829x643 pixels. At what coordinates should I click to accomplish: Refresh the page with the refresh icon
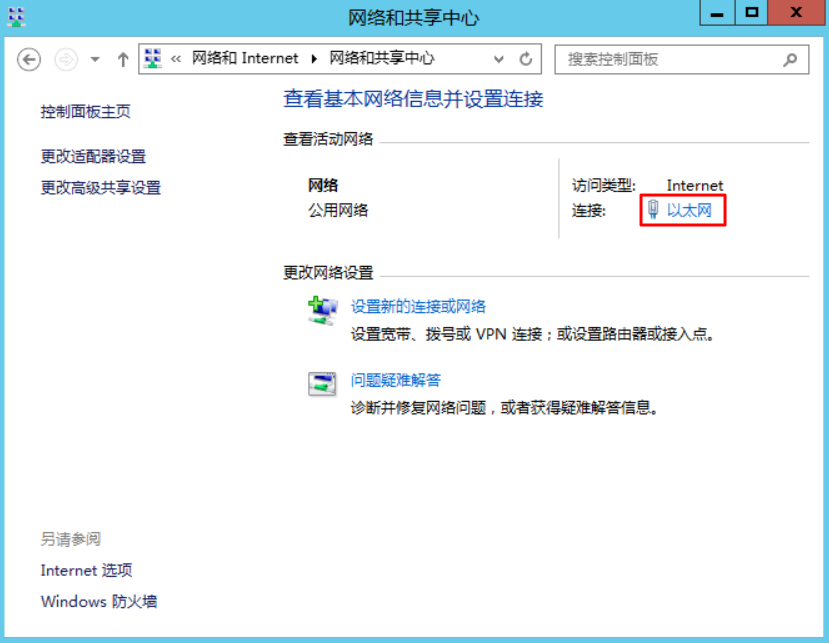tap(526, 59)
